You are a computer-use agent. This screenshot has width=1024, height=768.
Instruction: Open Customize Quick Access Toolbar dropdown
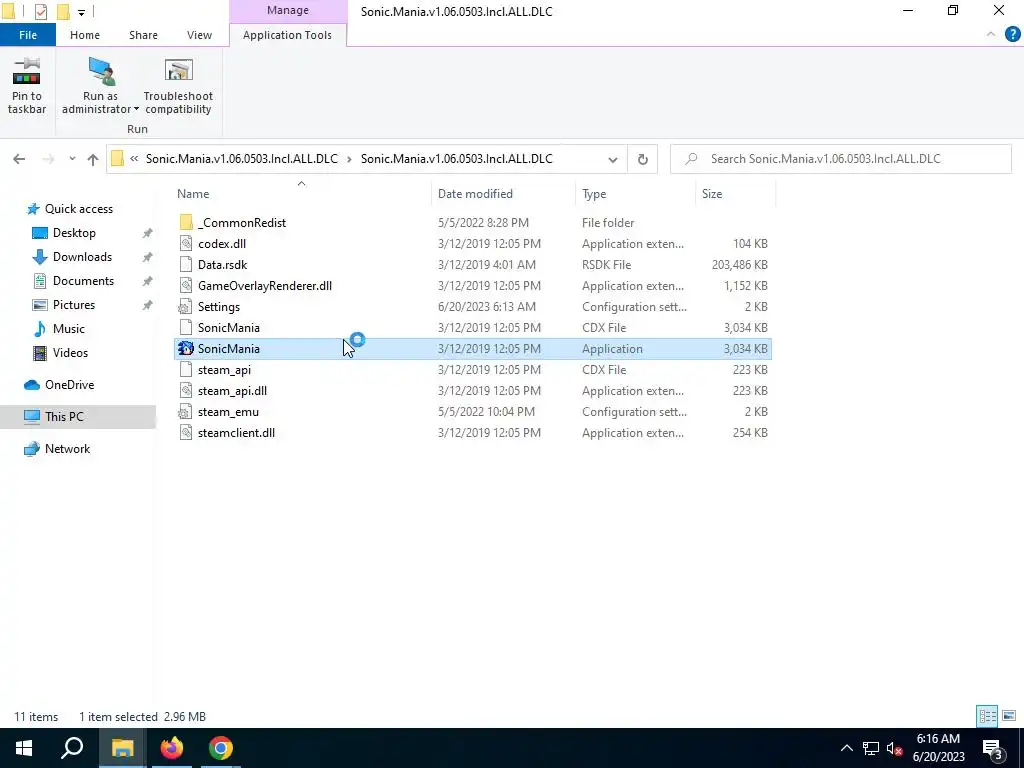[81, 12]
